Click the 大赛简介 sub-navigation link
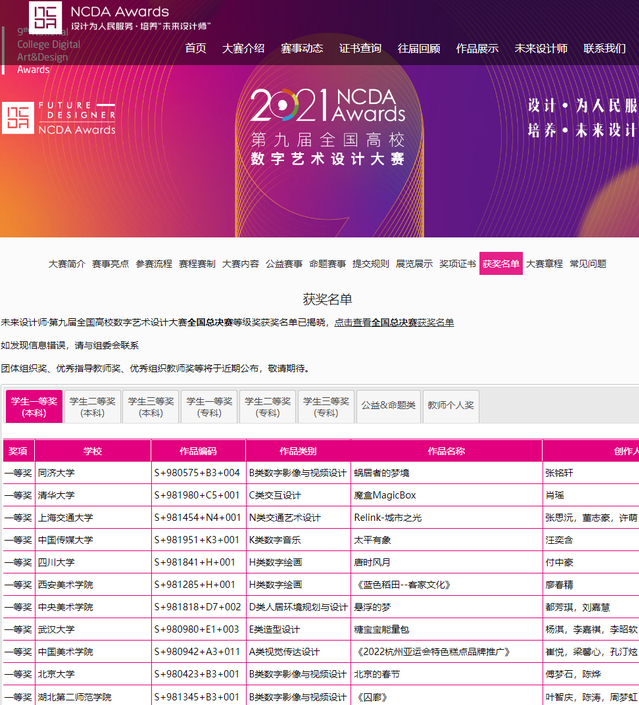 tap(67, 264)
